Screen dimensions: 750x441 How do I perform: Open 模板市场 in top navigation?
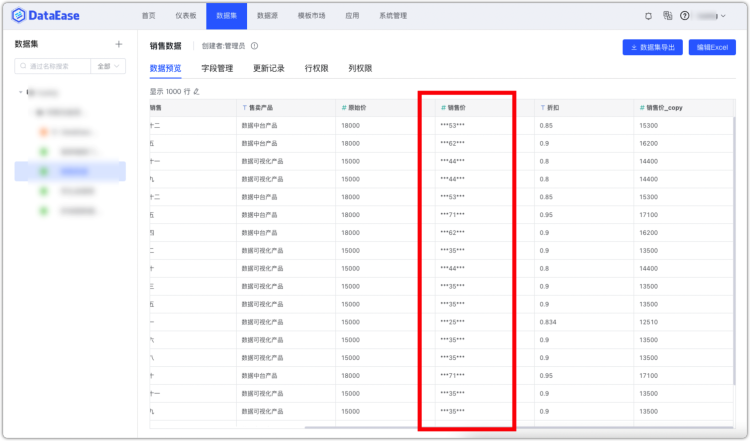[x=311, y=16]
